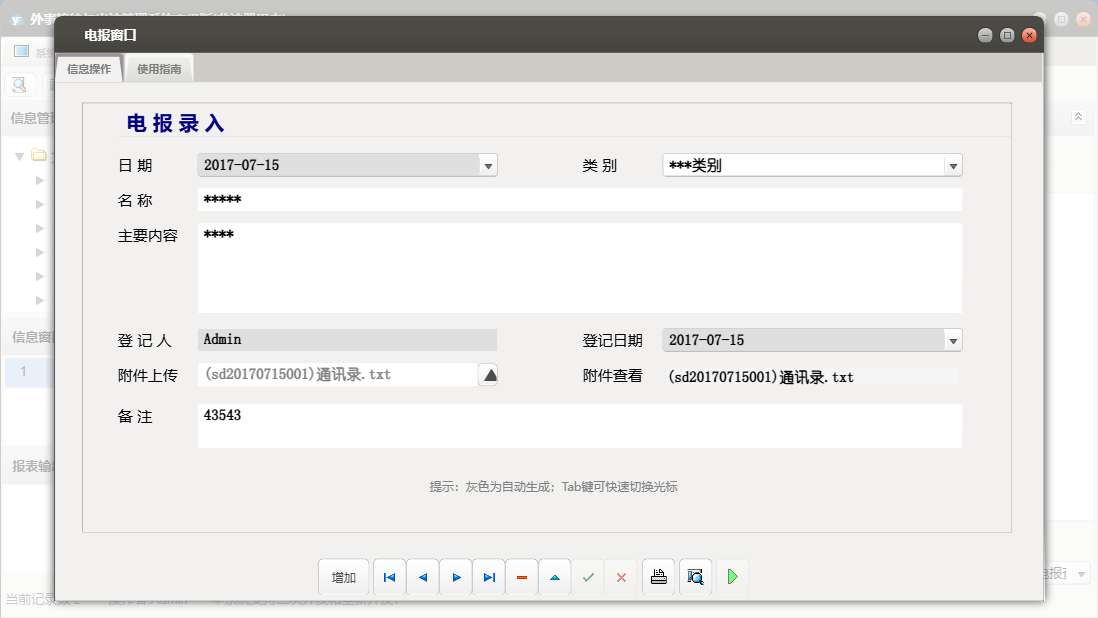Upload an attachment using the arrow icon
This screenshot has width=1098, height=618.
click(x=489, y=374)
